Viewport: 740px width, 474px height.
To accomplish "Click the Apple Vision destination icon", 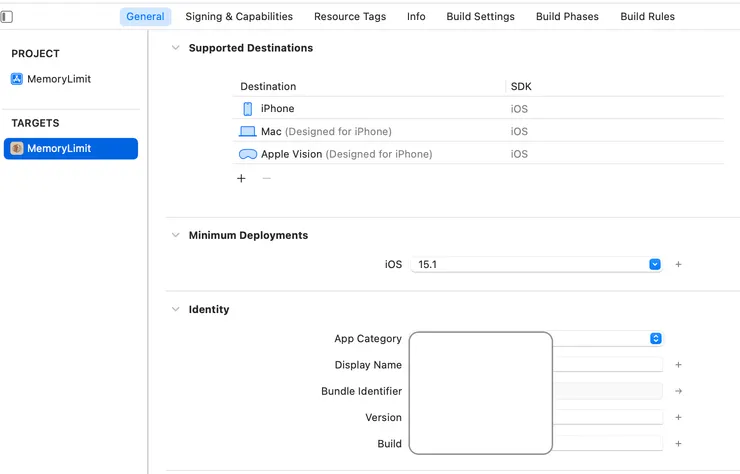I will click(x=248, y=155).
